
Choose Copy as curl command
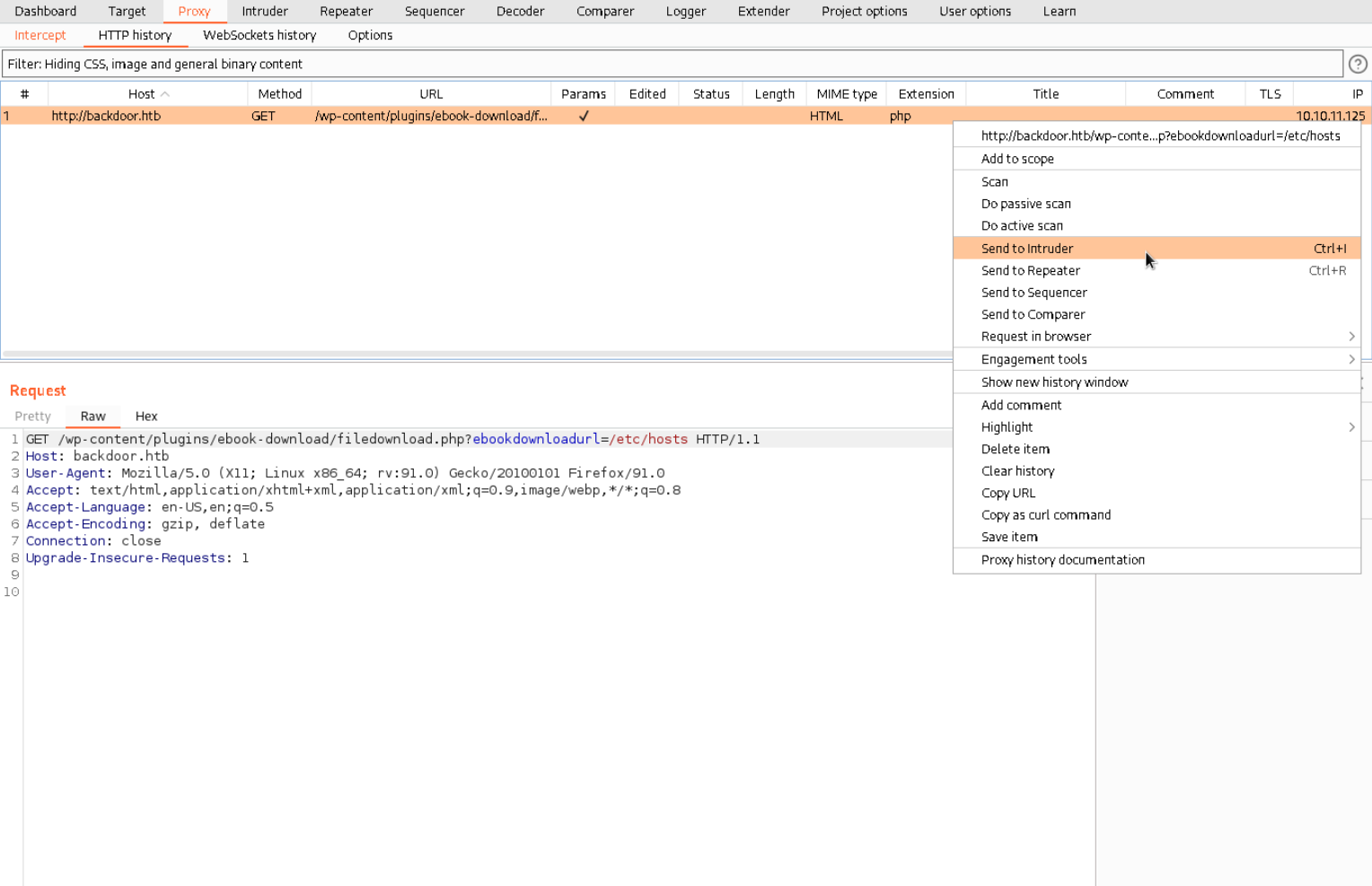pos(1157,515)
